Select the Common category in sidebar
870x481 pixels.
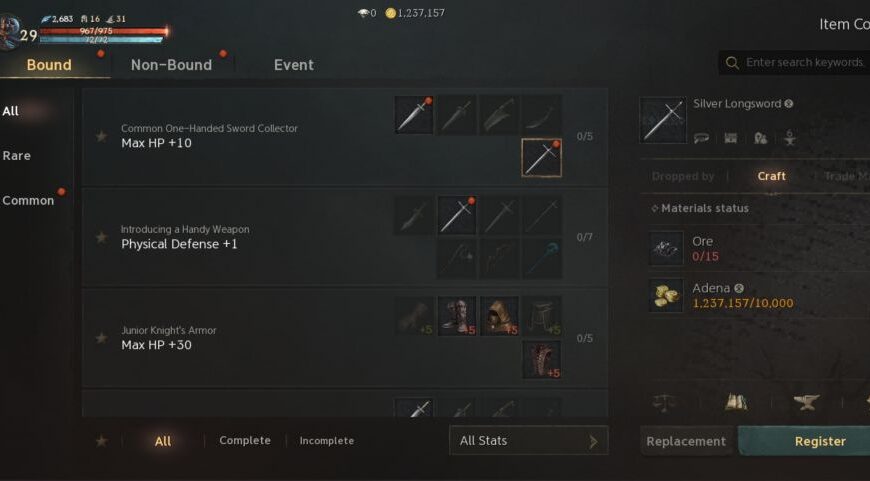click(x=28, y=200)
